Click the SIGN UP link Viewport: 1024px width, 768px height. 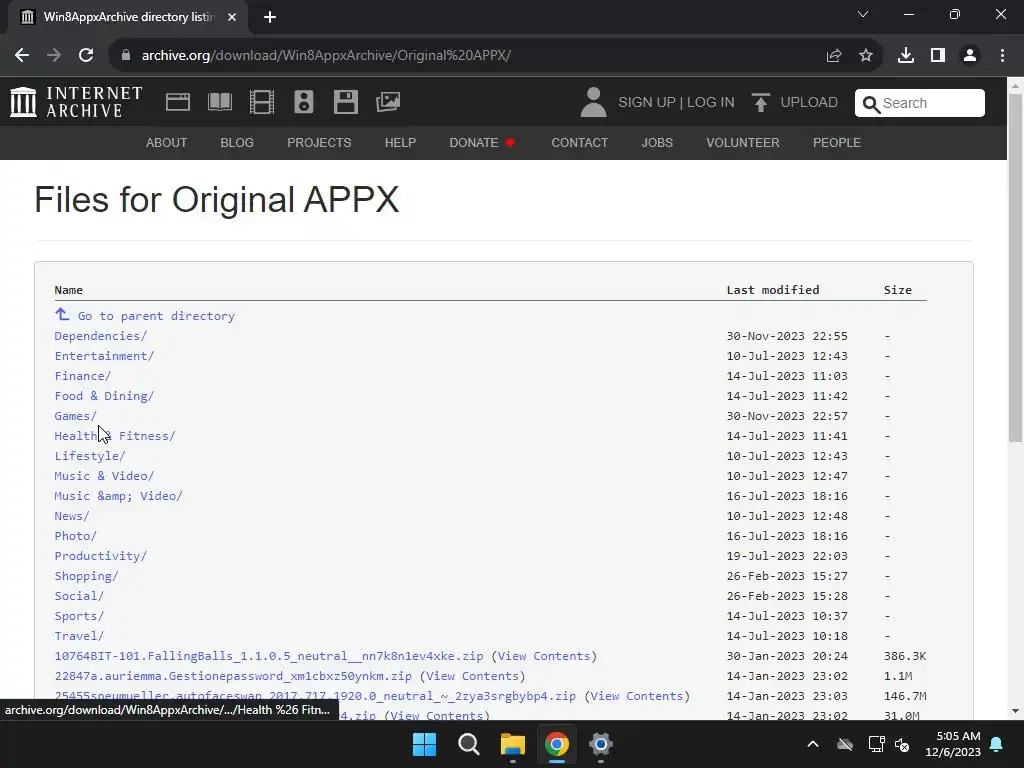[647, 103]
